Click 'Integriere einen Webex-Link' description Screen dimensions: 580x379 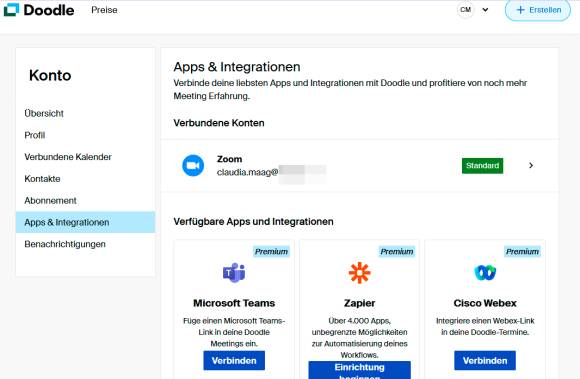[485, 326]
